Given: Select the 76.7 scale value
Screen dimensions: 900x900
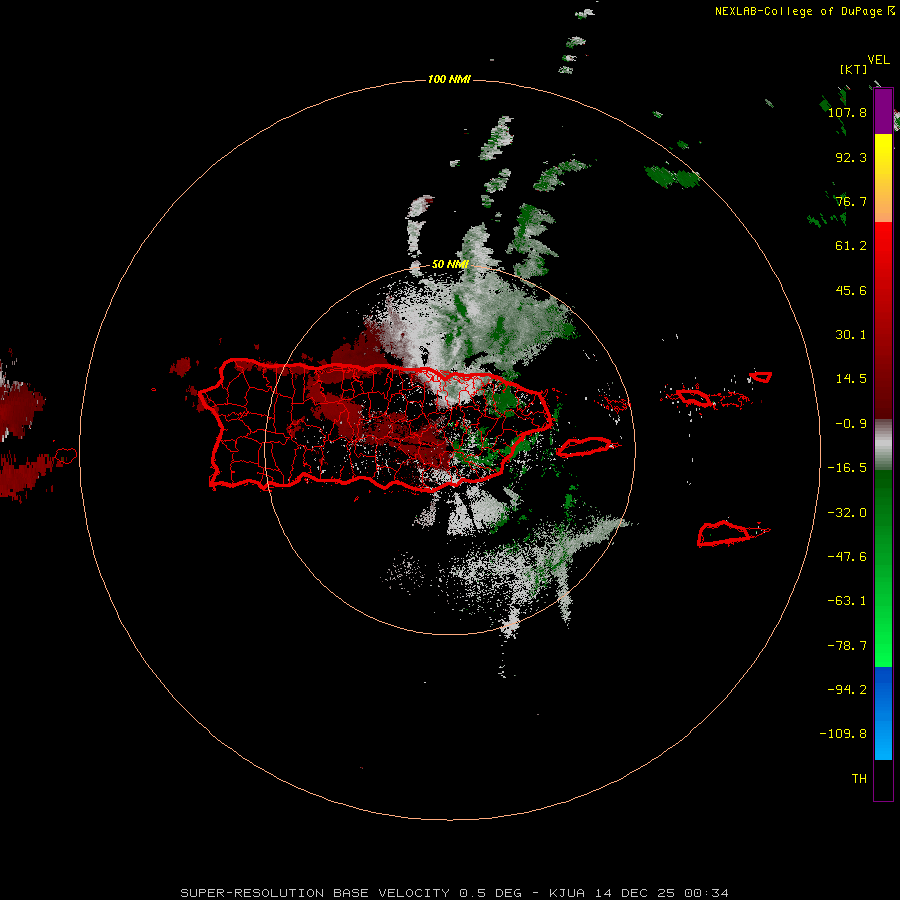Looking at the screenshot, I should point(851,201).
